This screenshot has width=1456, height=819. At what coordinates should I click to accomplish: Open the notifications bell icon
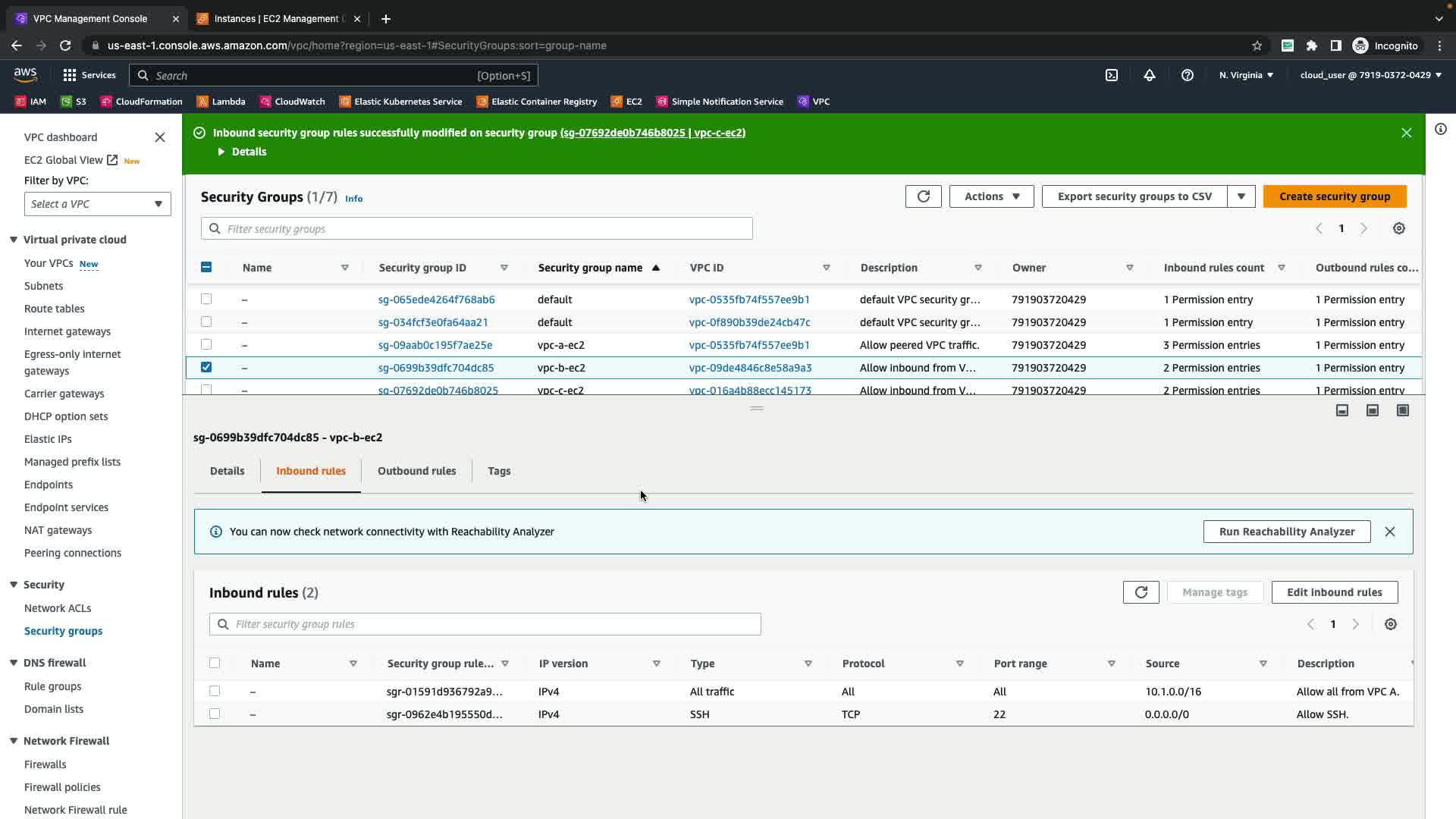click(x=1150, y=75)
